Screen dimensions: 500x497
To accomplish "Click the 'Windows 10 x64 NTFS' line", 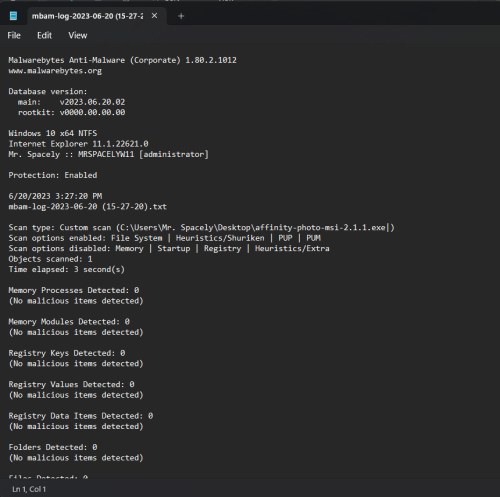I will 53,133.
